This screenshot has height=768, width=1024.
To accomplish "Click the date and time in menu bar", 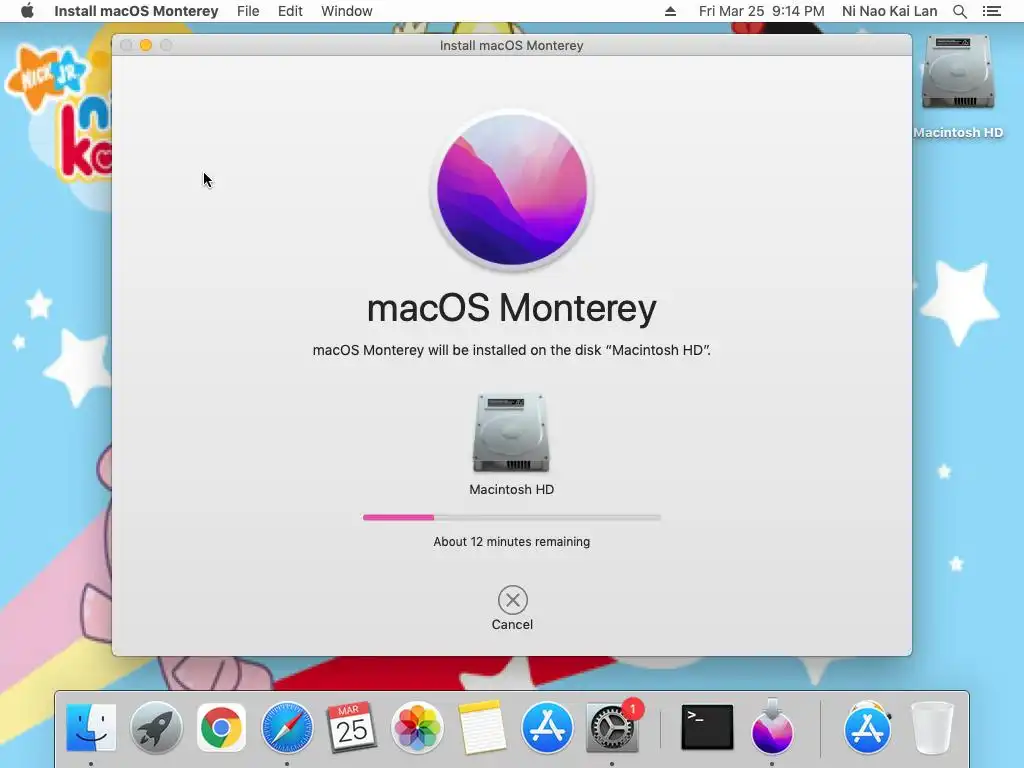I will click(x=761, y=11).
